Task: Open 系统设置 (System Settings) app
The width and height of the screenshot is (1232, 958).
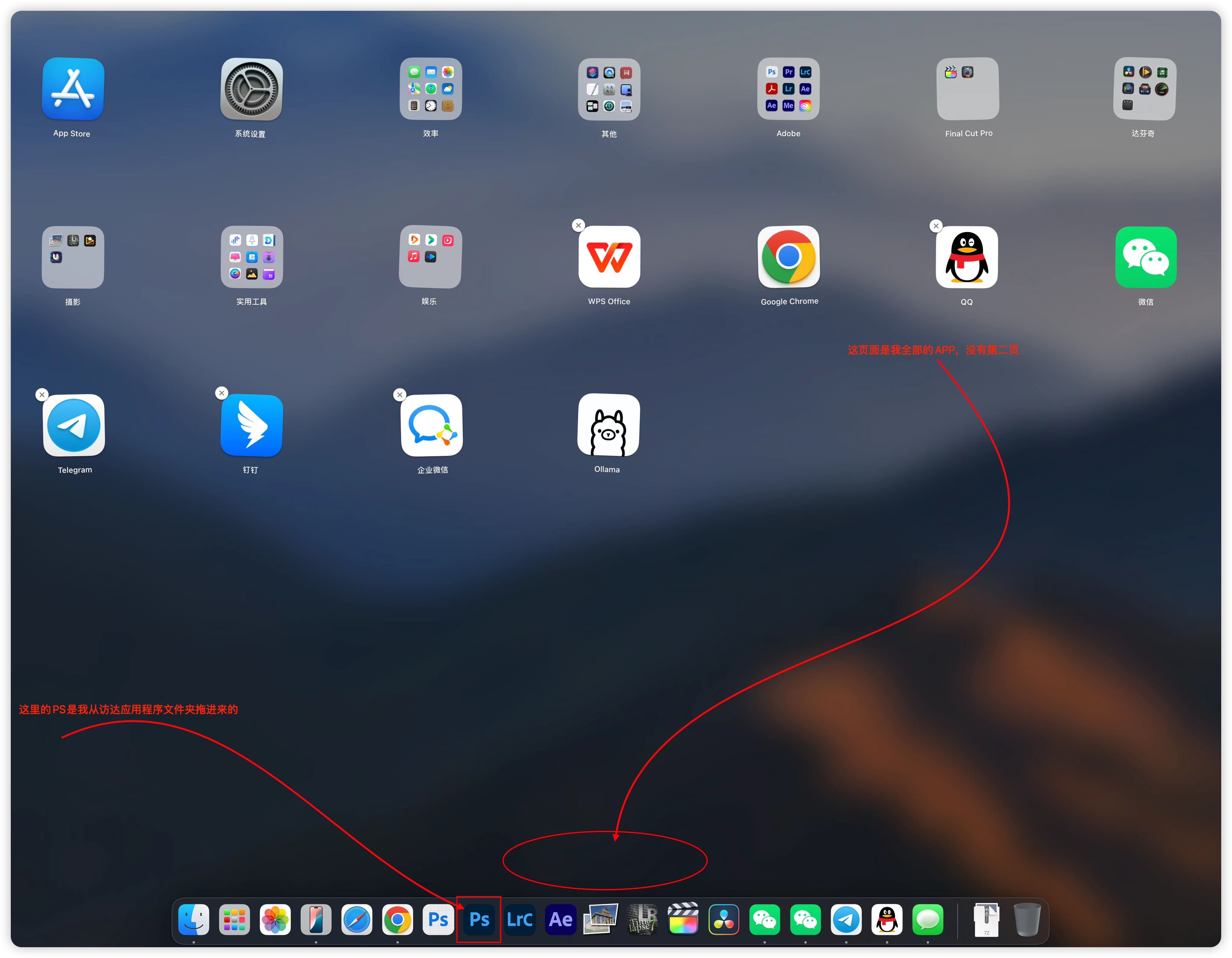Action: tap(252, 89)
